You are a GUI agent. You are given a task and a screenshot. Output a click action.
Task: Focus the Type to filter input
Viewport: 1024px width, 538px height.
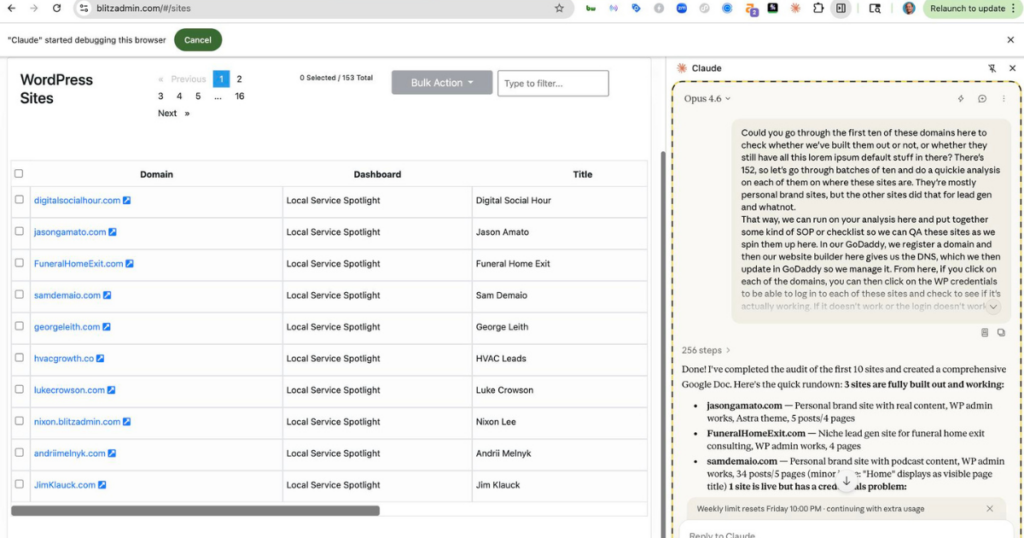coord(553,84)
